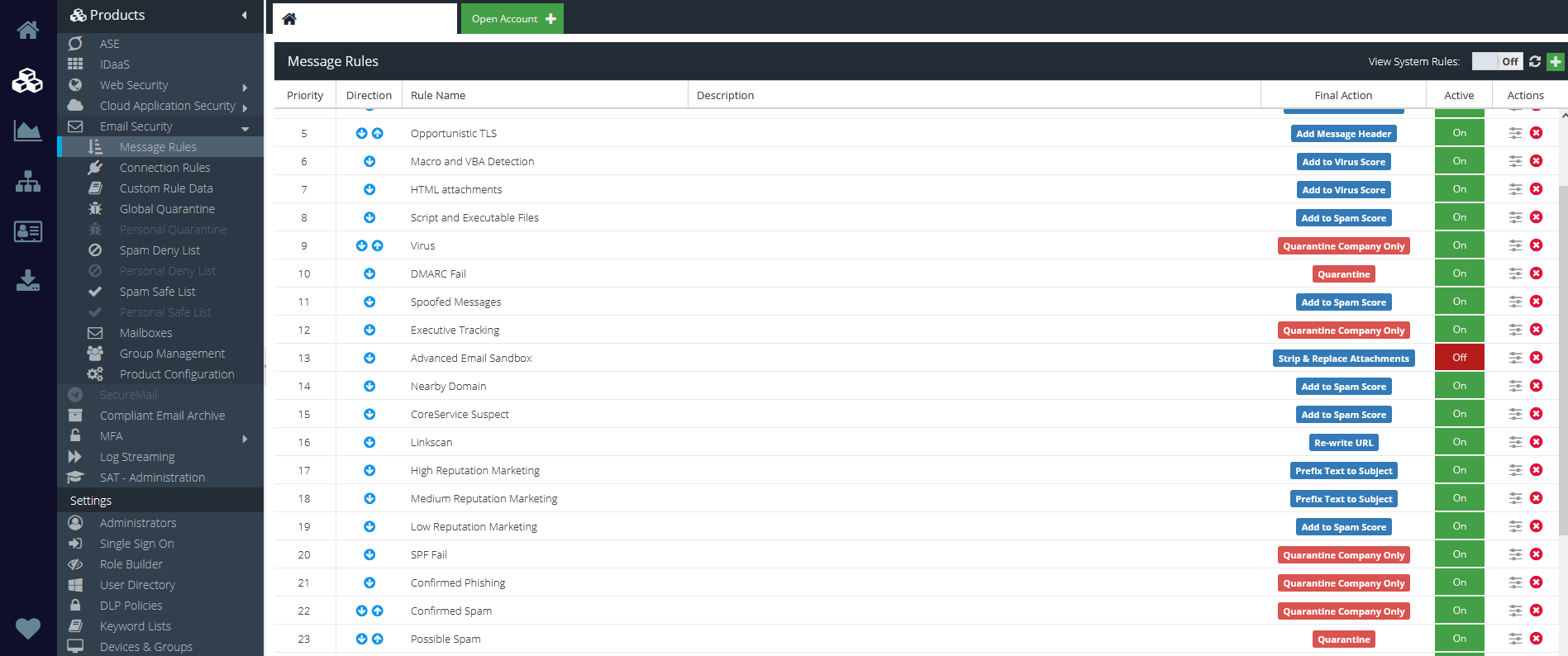This screenshot has width=1568, height=656.
Task: Toggle View System Rules switch
Action: (x=1497, y=61)
